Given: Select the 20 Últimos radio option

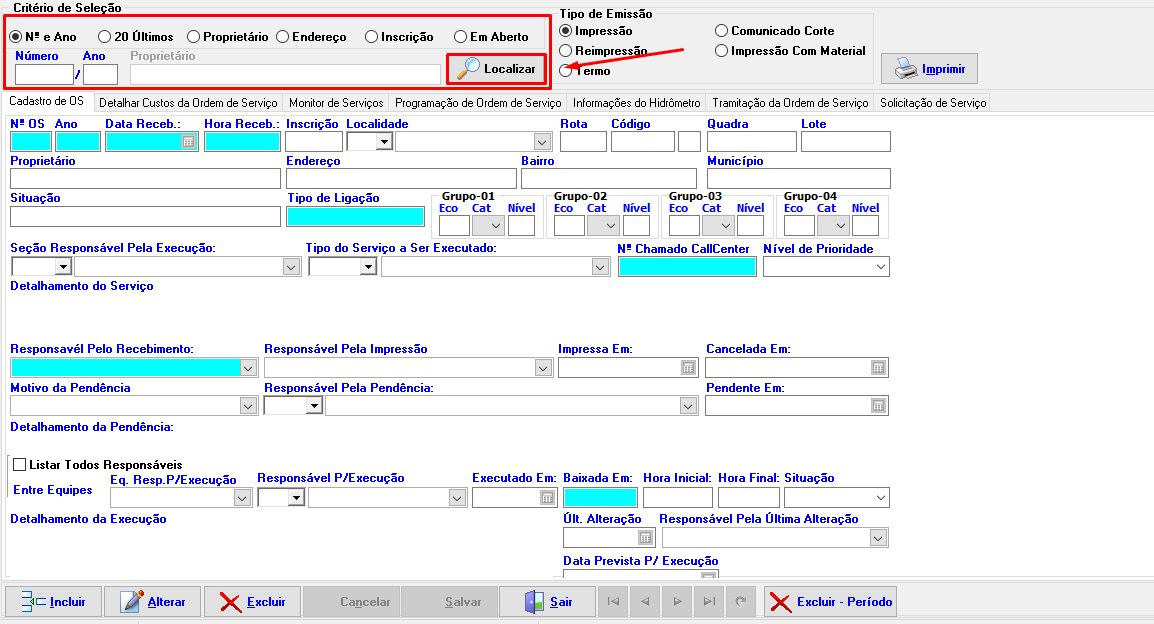Looking at the screenshot, I should pos(104,37).
